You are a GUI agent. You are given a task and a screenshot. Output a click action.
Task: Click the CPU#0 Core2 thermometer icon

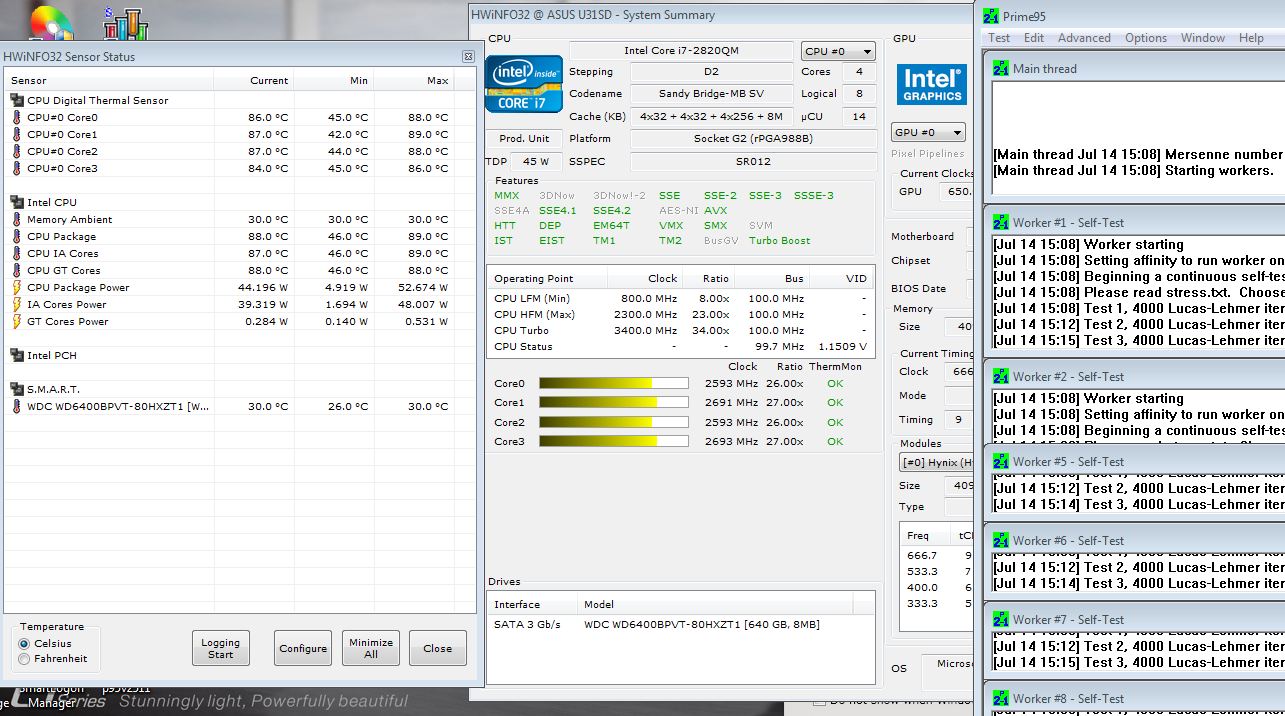pyautogui.click(x=17, y=151)
